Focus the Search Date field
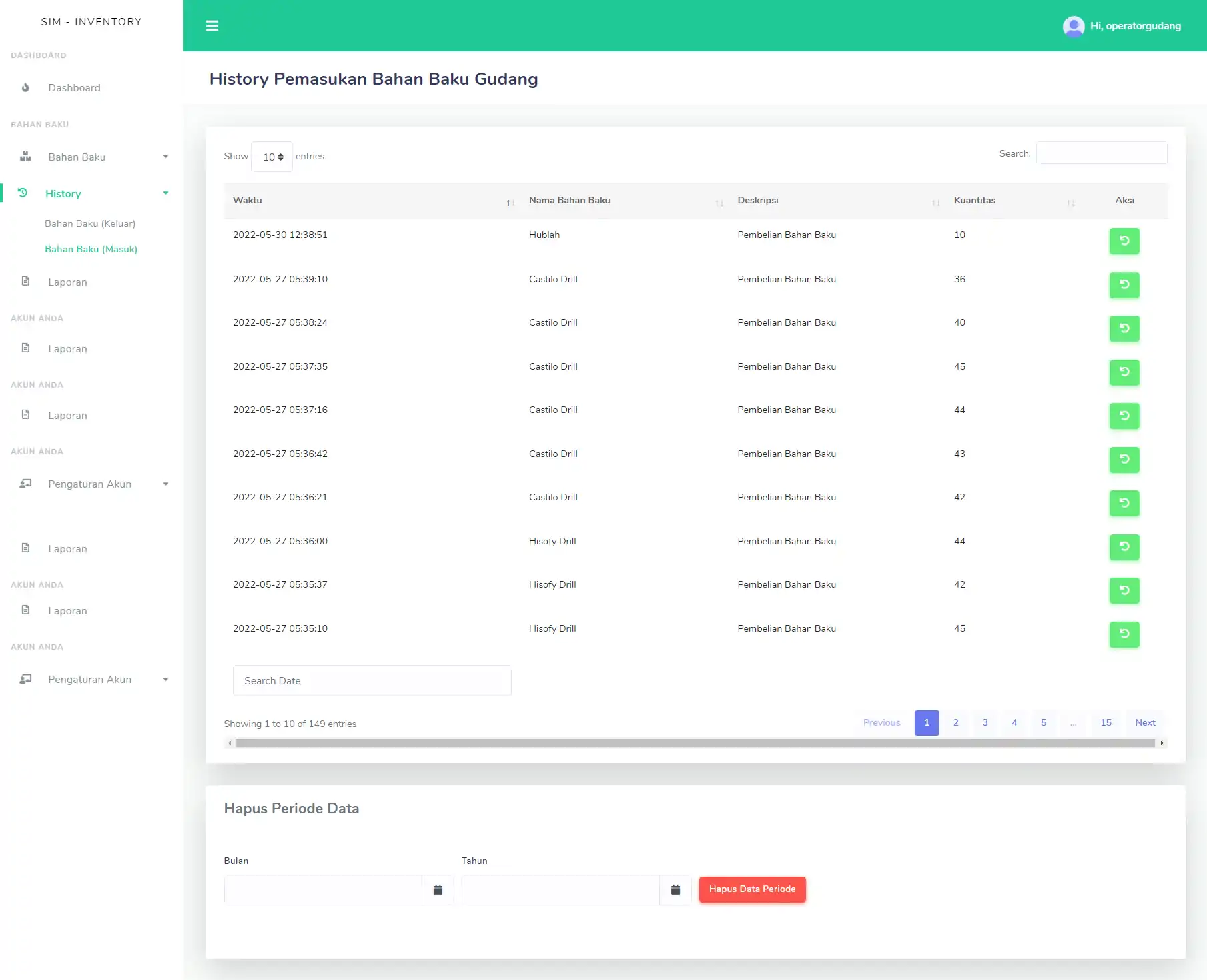 [372, 681]
